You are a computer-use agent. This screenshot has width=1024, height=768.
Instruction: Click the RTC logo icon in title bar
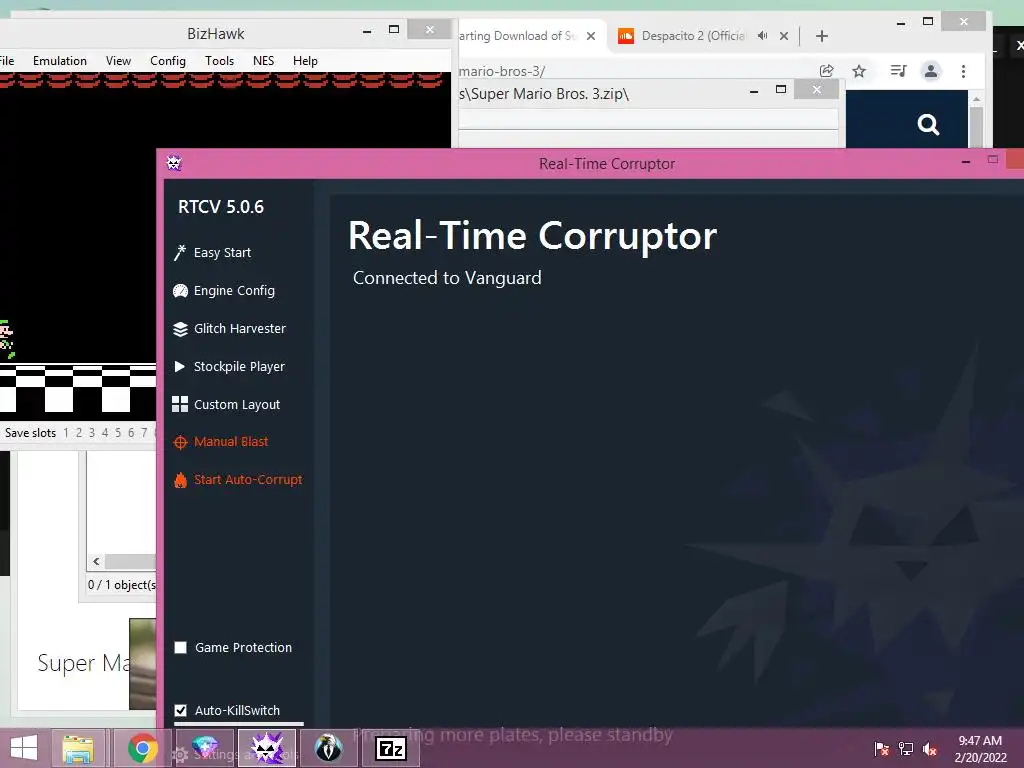[x=174, y=163]
